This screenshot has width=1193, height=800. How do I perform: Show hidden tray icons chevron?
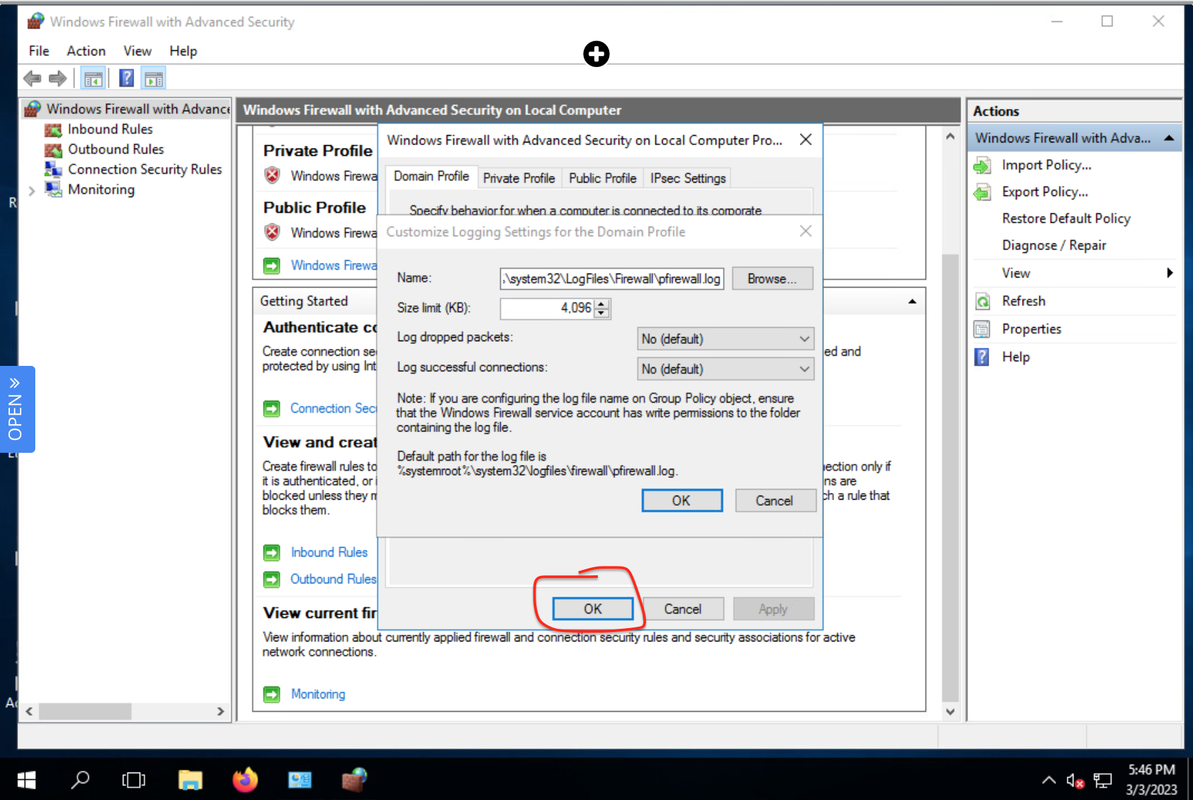pos(1048,781)
